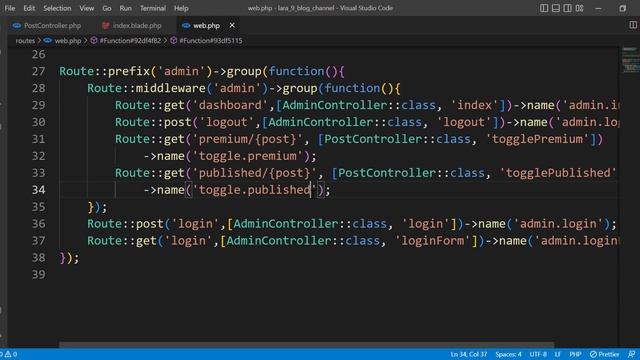Open the Edit menu
This screenshot has width=640, height=360.
click(x=29, y=8)
